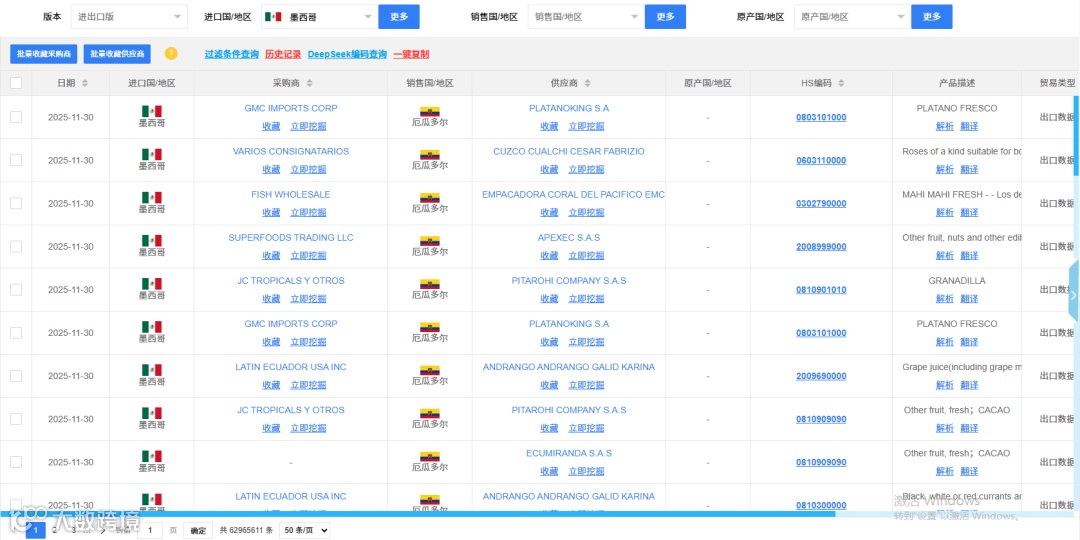1080x540 pixels.
Task: Open the 版本 dropdown showing 进出口版
Action: tap(129, 17)
